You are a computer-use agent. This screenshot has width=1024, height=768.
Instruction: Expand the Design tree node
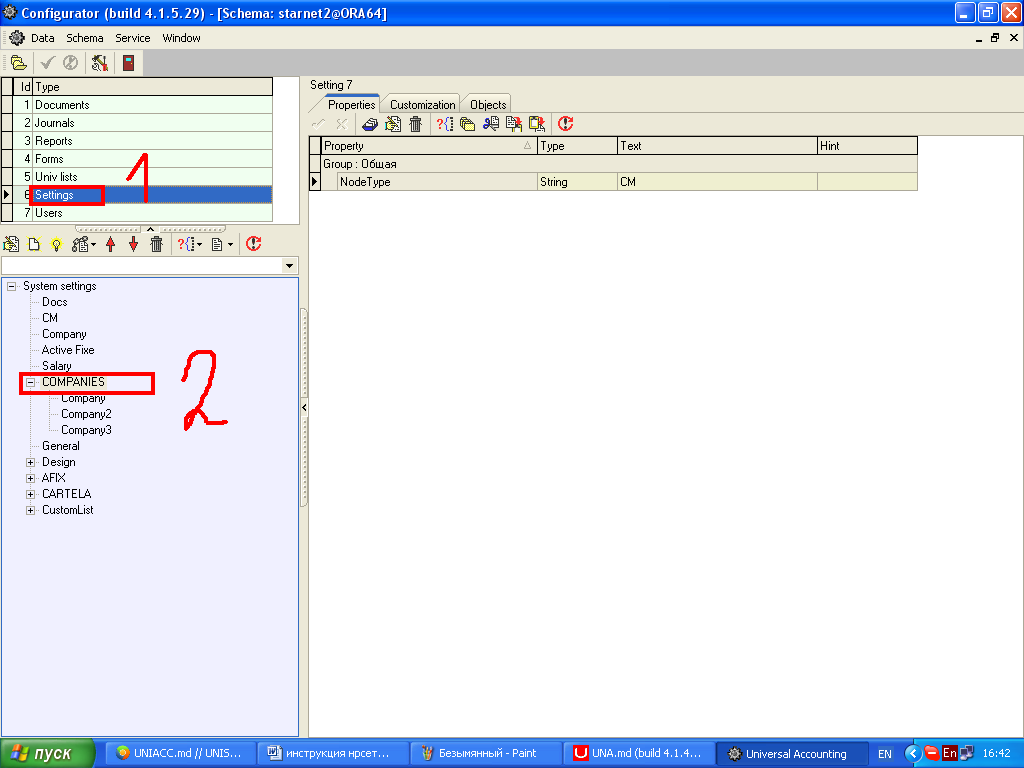30,462
